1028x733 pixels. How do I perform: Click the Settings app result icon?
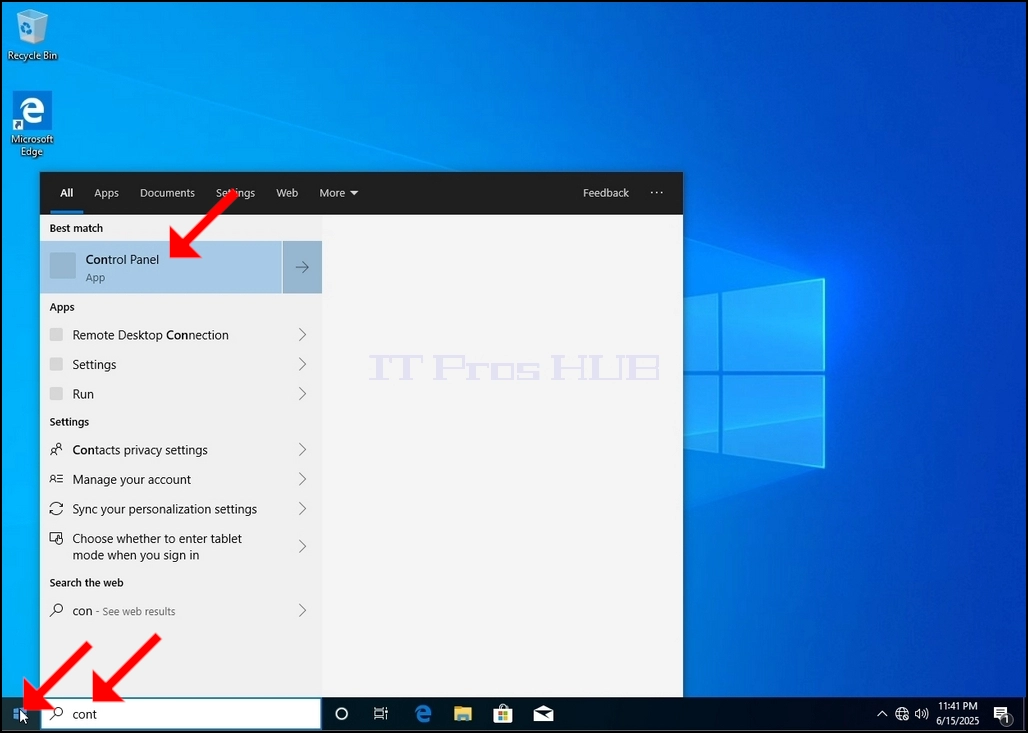pyautogui.click(x=56, y=364)
